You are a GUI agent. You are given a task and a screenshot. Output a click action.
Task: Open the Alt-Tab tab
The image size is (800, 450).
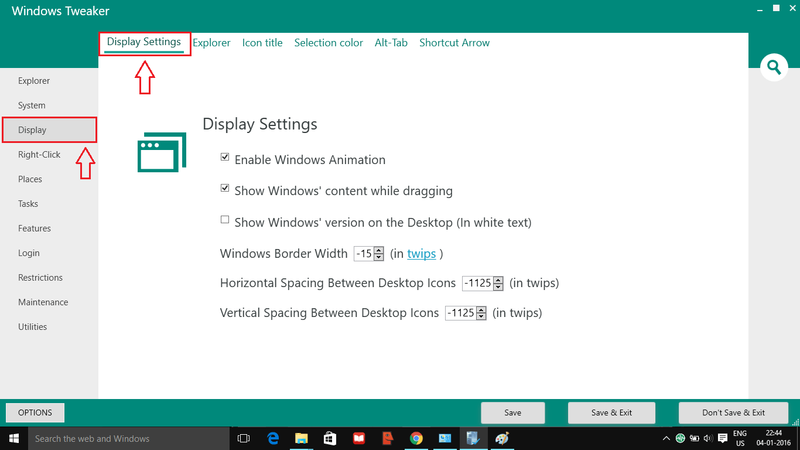(x=391, y=43)
